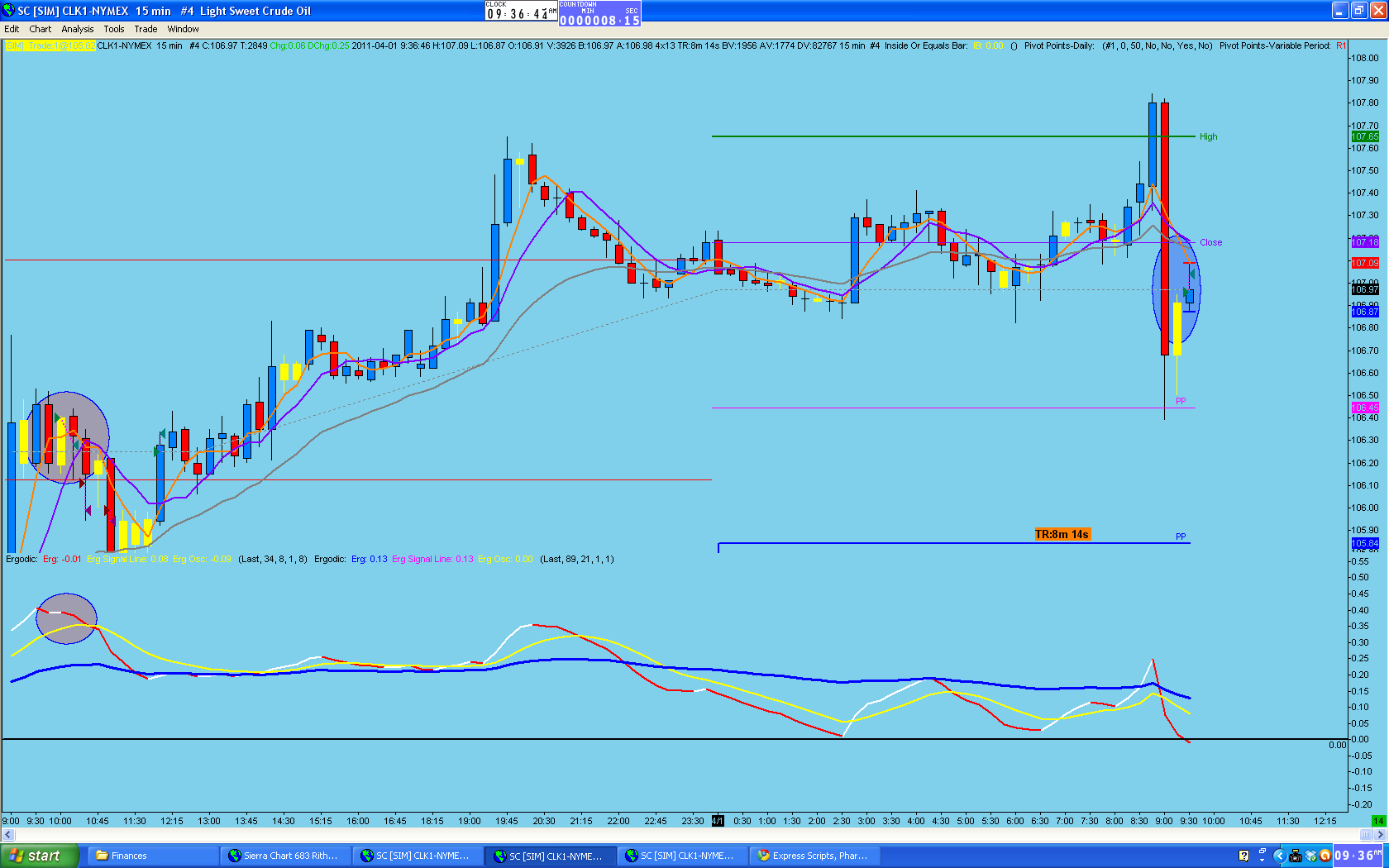Click the Pivot Points-Variable Period study label
The height and width of the screenshot is (868, 1389).
point(1275,46)
